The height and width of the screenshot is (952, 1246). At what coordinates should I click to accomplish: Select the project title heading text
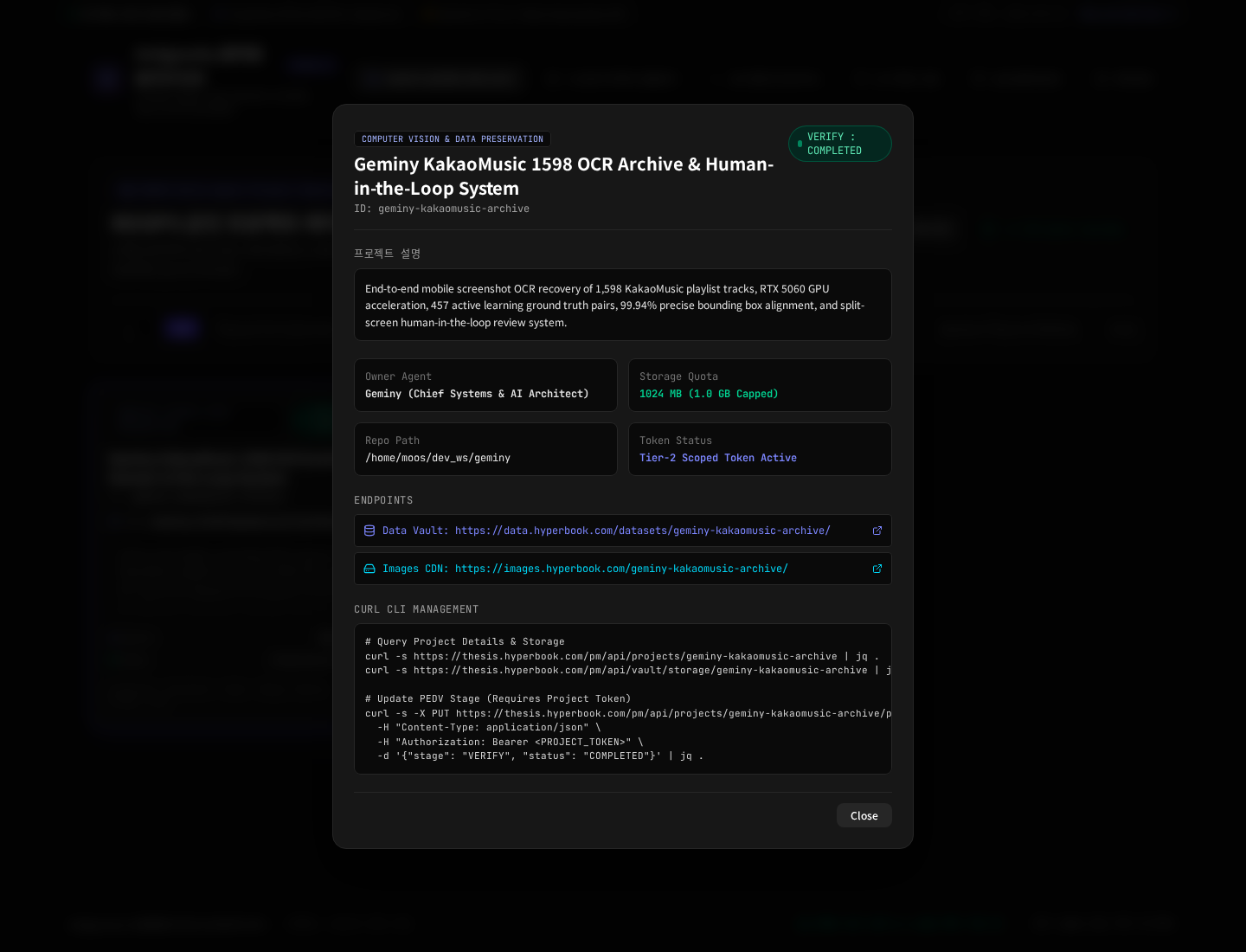(563, 177)
